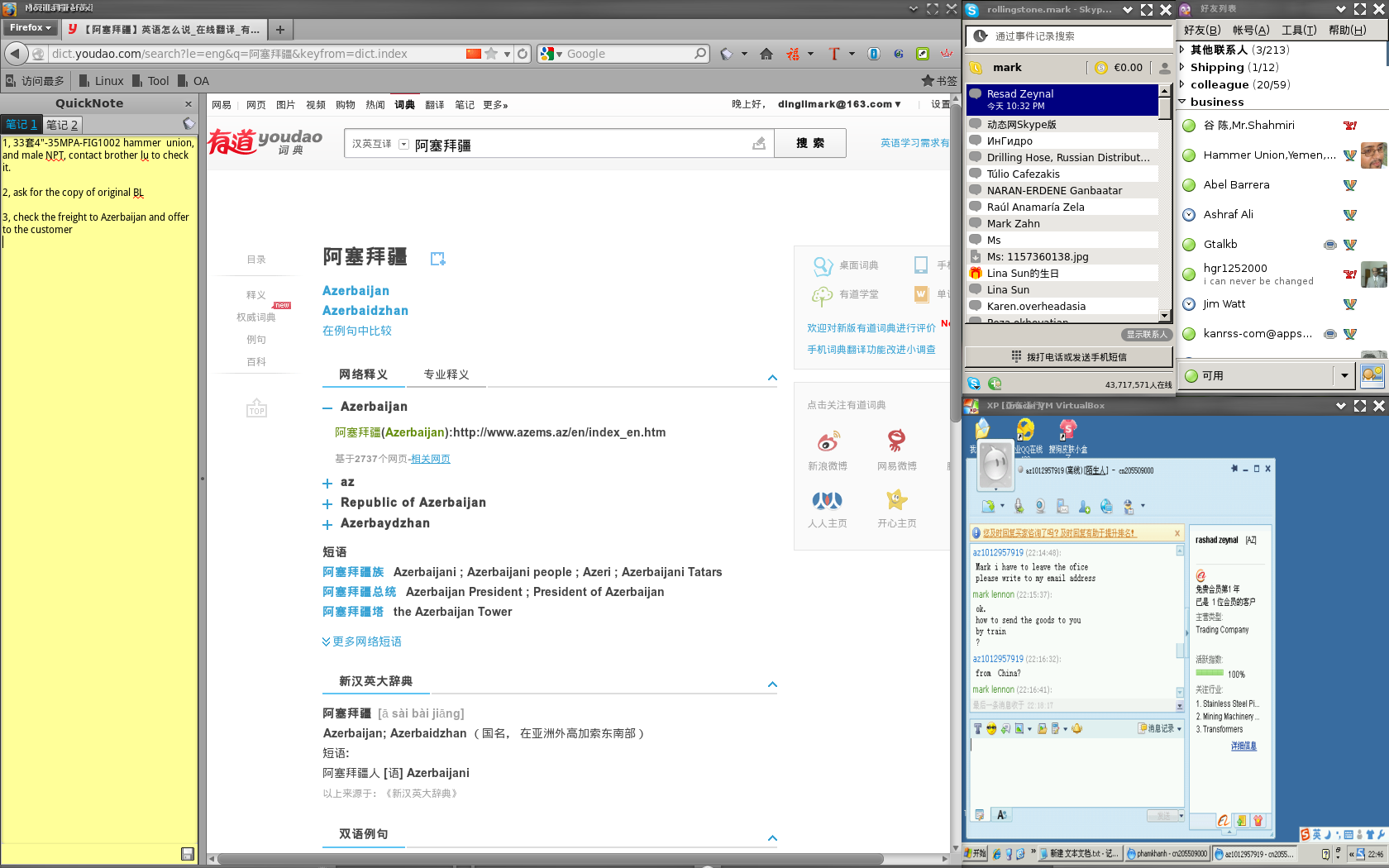Add contact icon in TradeManager chat toolbar

[1085, 506]
